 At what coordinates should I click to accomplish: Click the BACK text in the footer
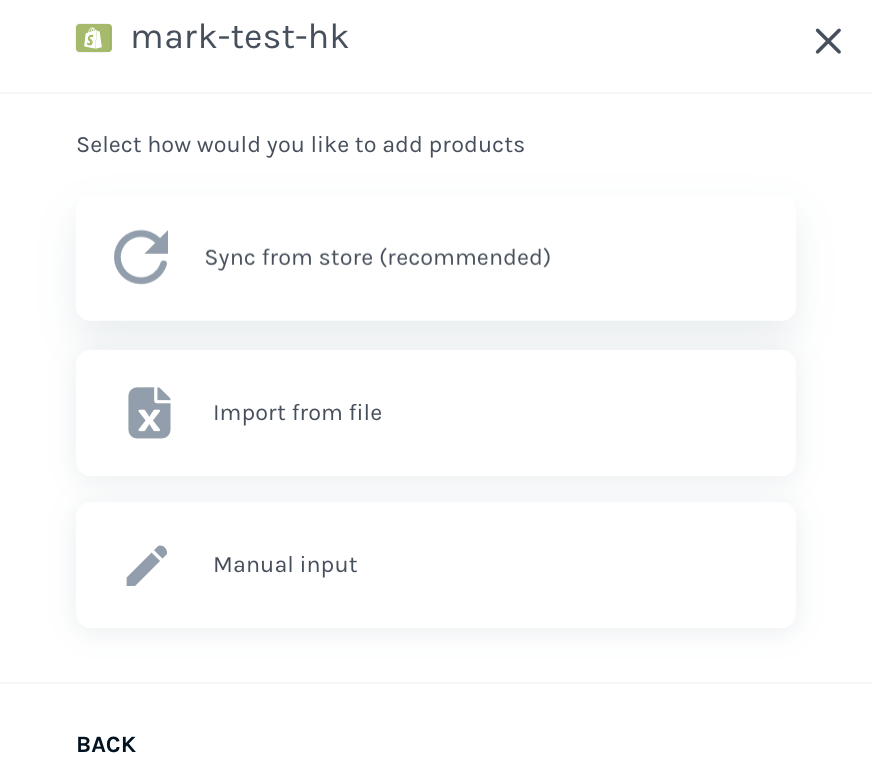click(106, 744)
